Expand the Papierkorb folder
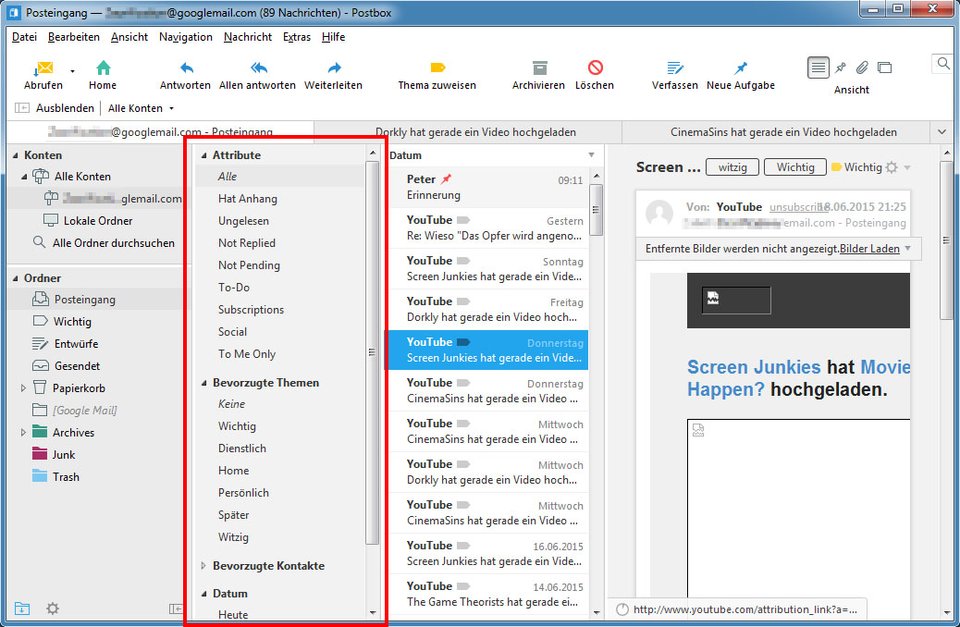 23,388
